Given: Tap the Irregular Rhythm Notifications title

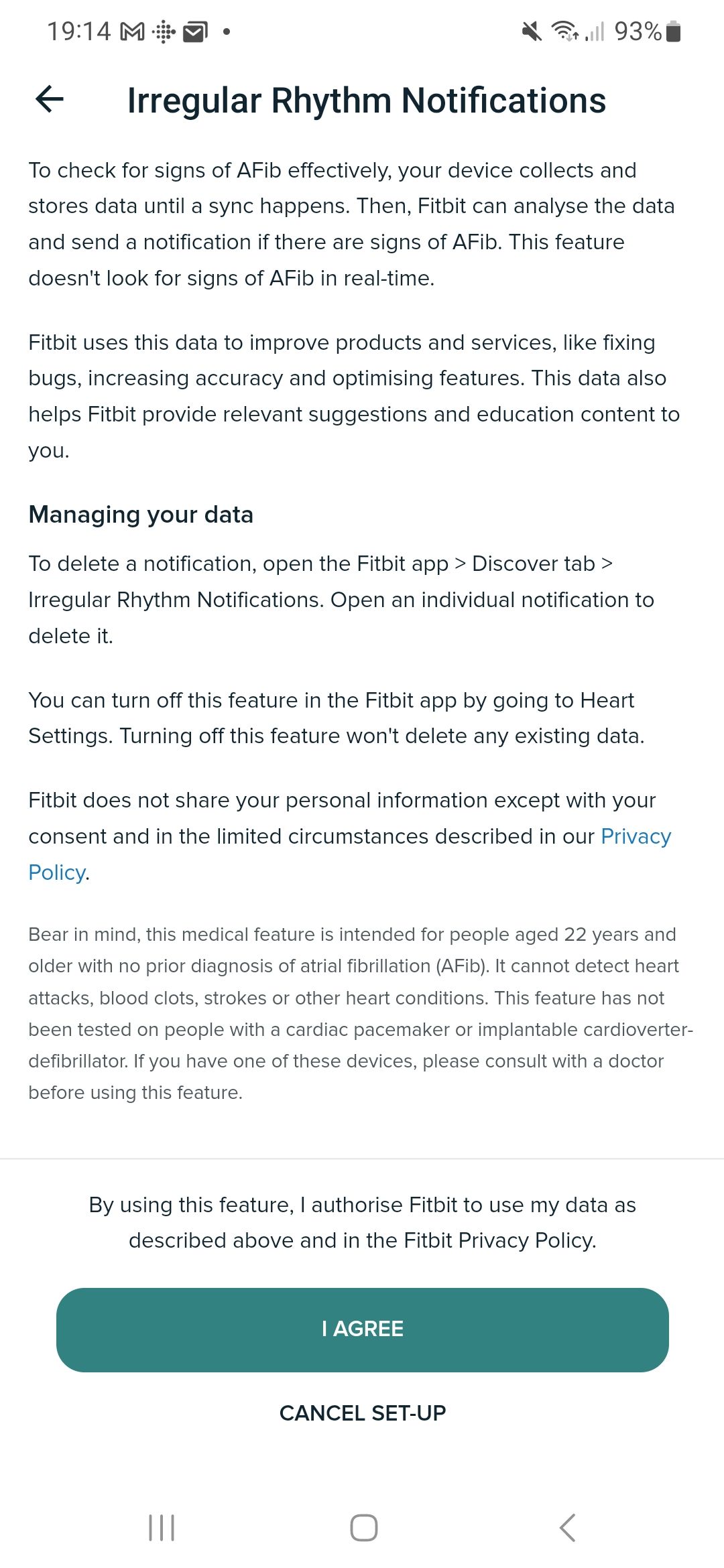Looking at the screenshot, I should (x=367, y=101).
